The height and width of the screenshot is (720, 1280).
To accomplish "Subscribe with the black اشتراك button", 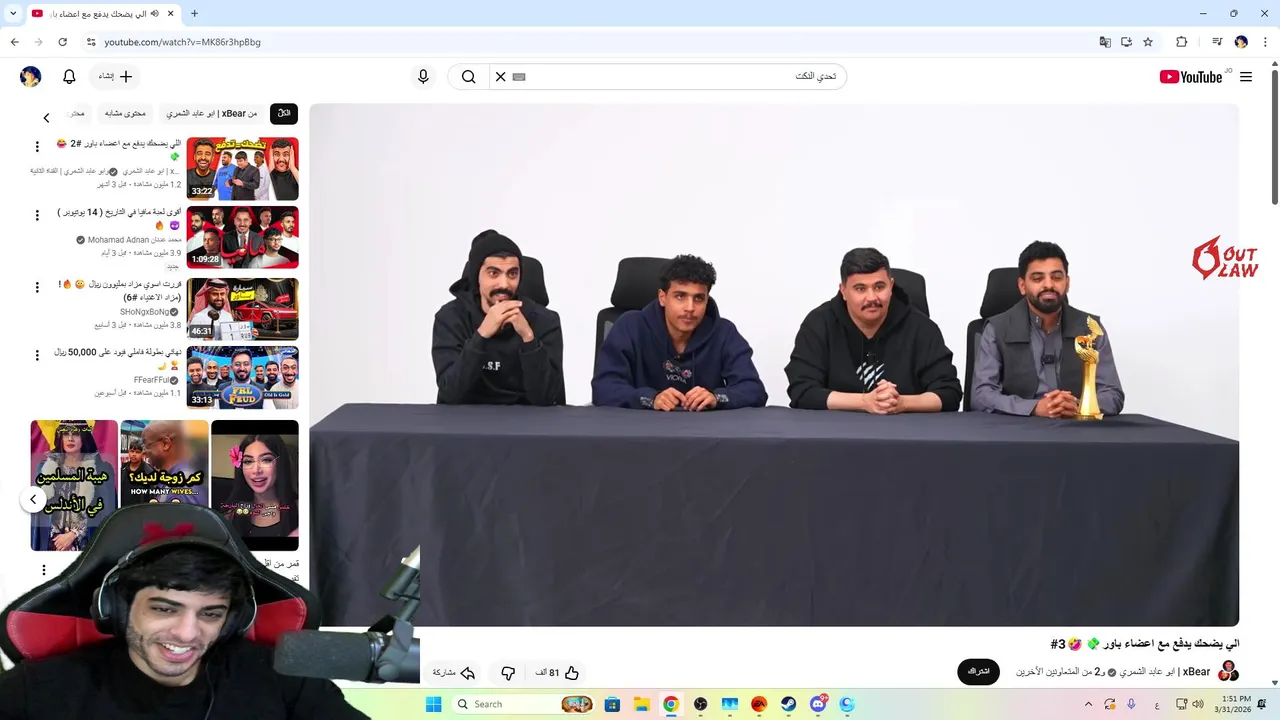I will [x=978, y=672].
